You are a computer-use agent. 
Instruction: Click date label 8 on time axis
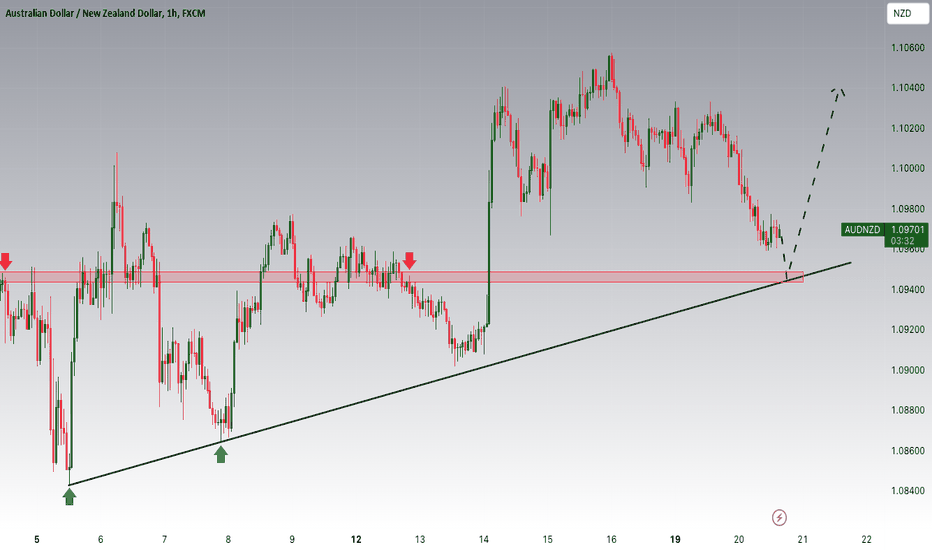228,539
